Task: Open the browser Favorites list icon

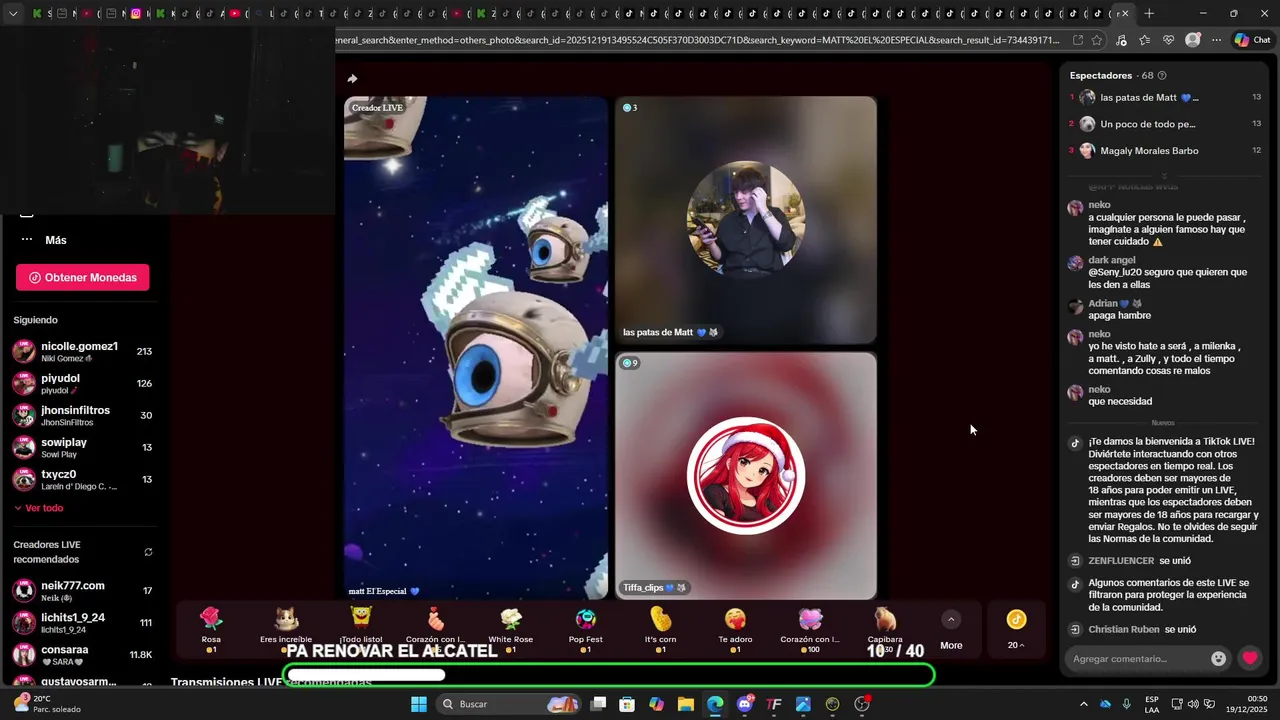Action: (1144, 40)
